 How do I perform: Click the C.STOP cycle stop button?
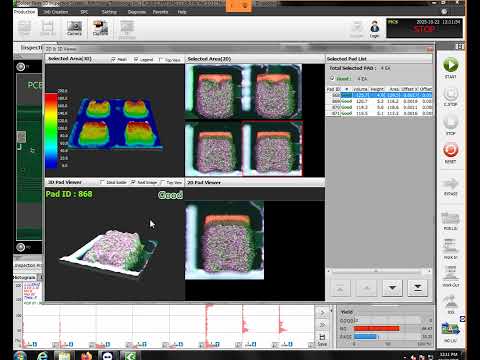pos(450,94)
